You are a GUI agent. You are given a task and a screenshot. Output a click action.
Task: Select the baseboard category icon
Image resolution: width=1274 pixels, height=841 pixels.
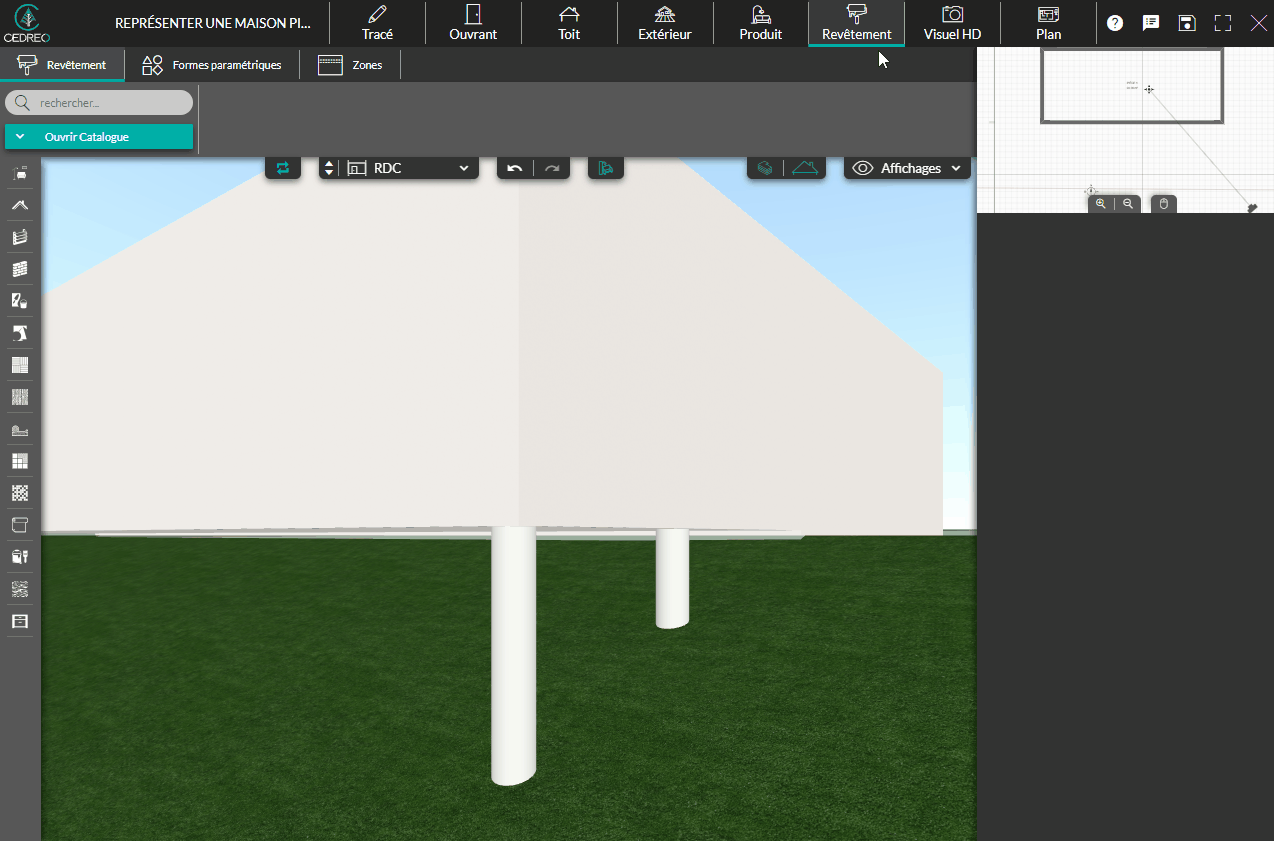tap(20, 429)
